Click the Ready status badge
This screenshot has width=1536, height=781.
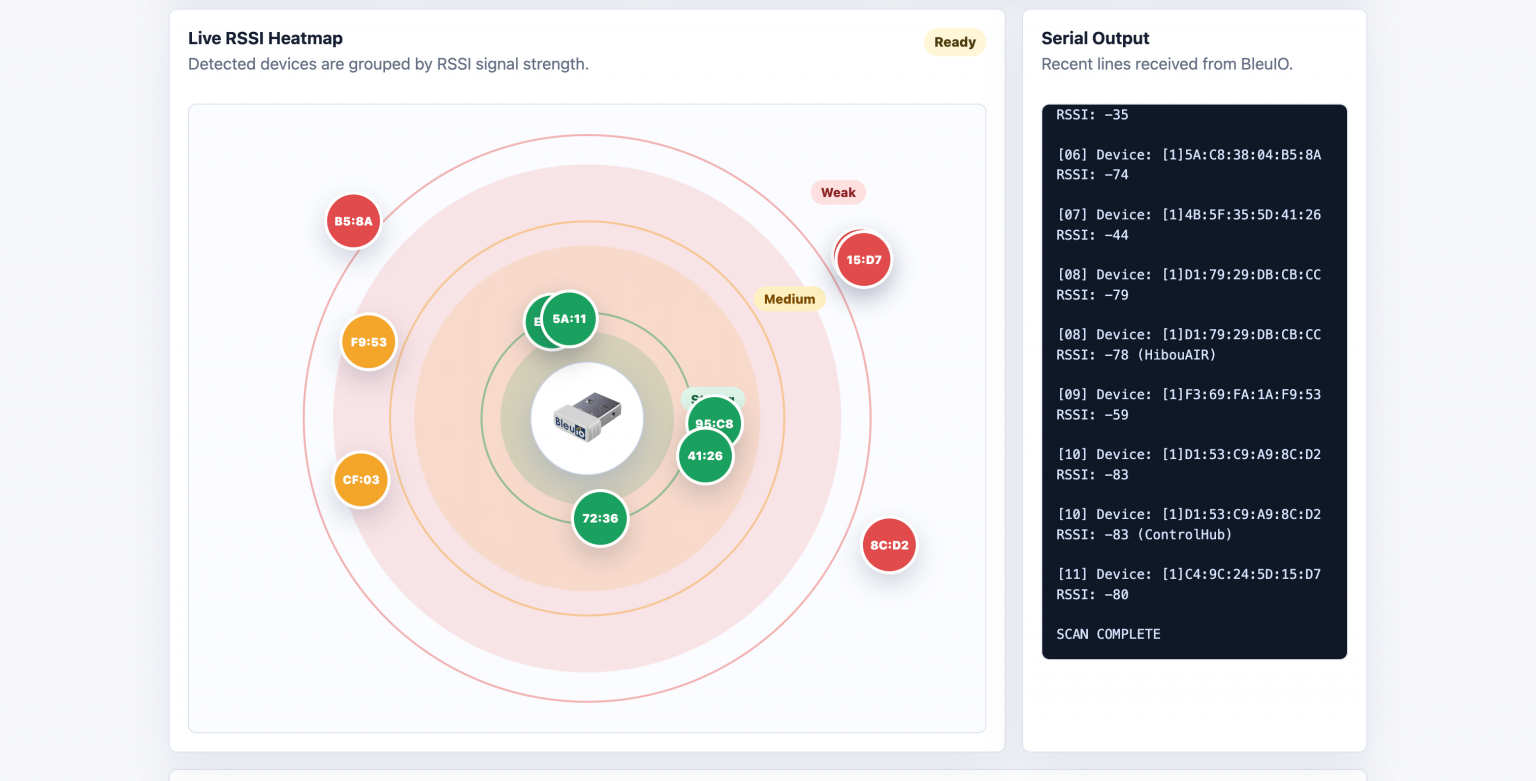point(955,42)
